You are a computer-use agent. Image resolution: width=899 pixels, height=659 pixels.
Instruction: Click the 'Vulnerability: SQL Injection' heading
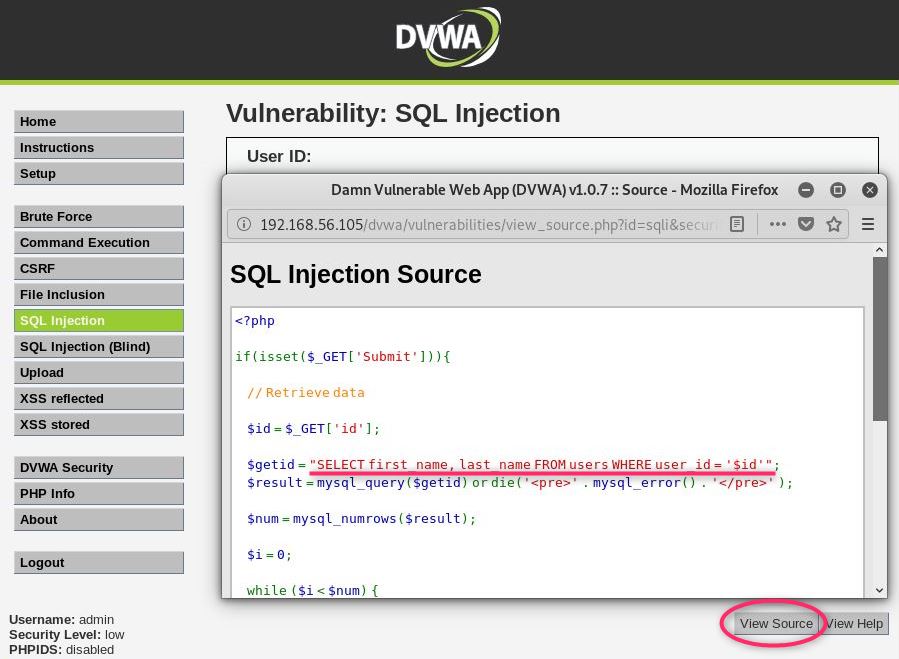[393, 113]
